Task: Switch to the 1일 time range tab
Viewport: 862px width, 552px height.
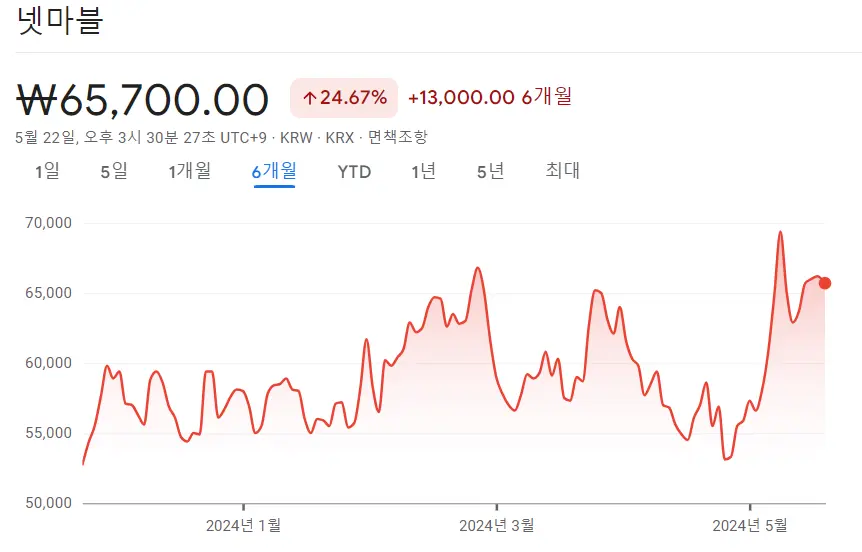Action: click(x=47, y=171)
